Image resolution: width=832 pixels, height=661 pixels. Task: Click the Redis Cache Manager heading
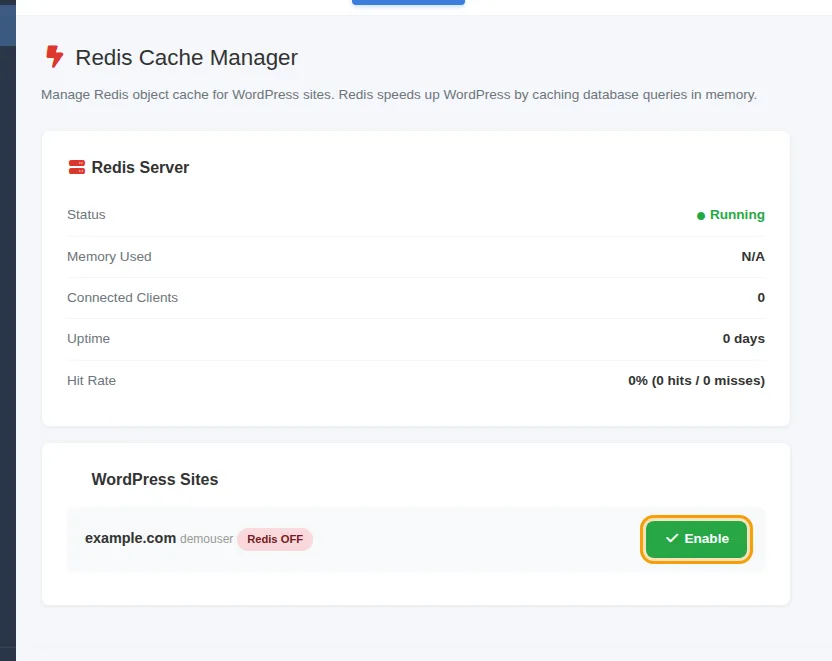click(186, 57)
